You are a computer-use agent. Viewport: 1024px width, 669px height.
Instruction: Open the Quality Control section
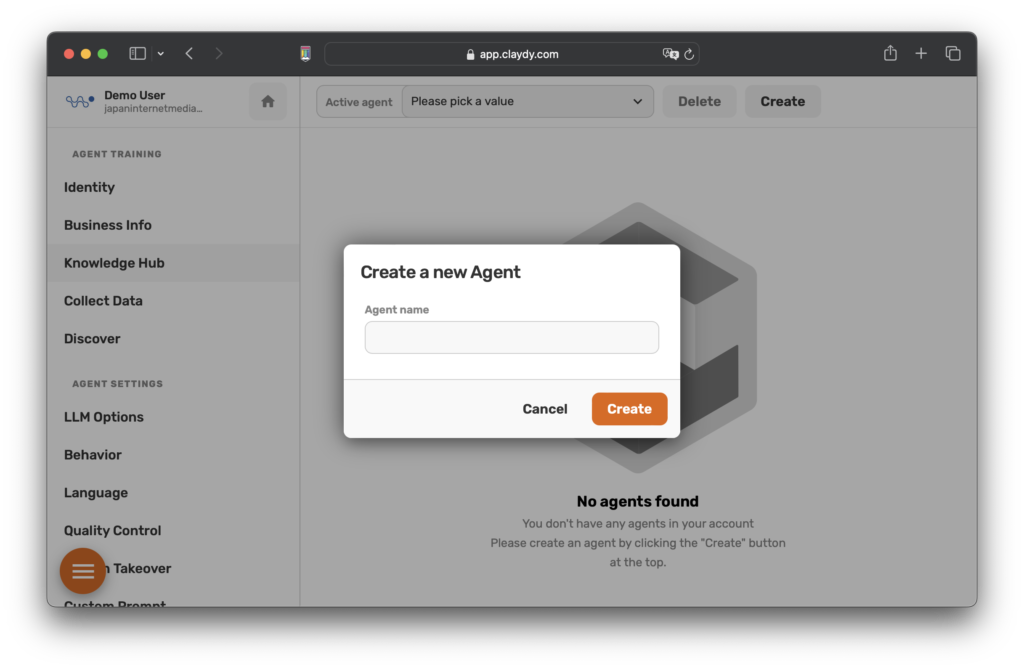(x=112, y=531)
